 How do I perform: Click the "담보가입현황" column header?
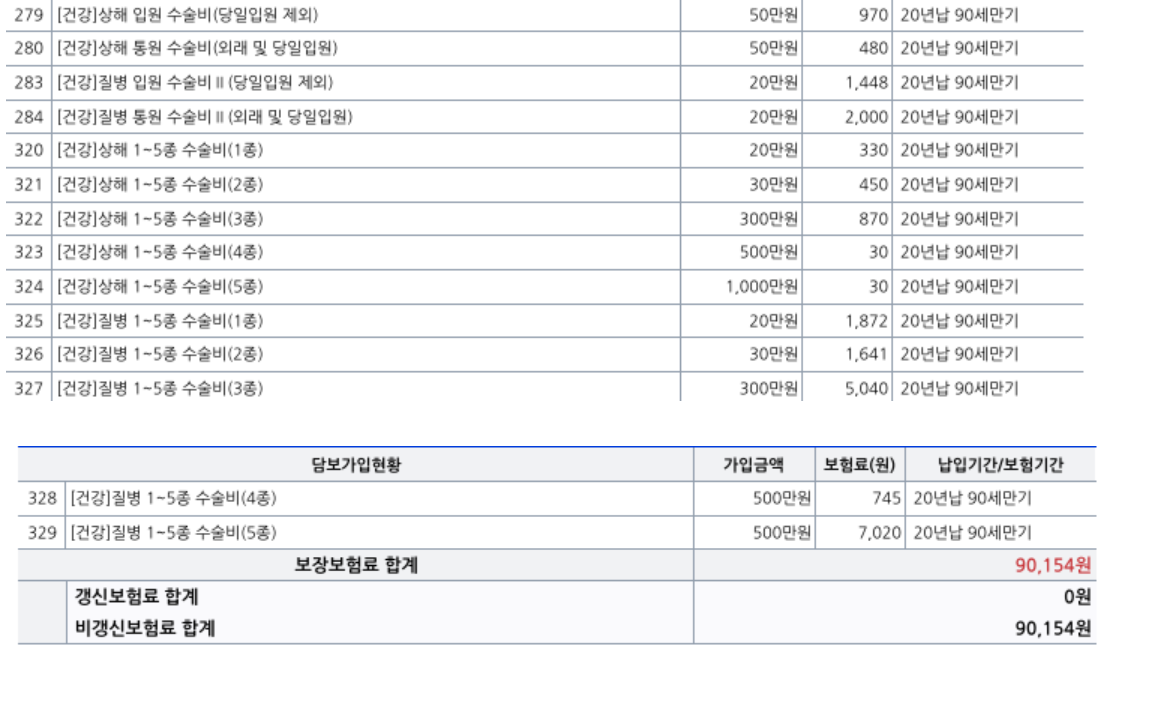(x=356, y=465)
